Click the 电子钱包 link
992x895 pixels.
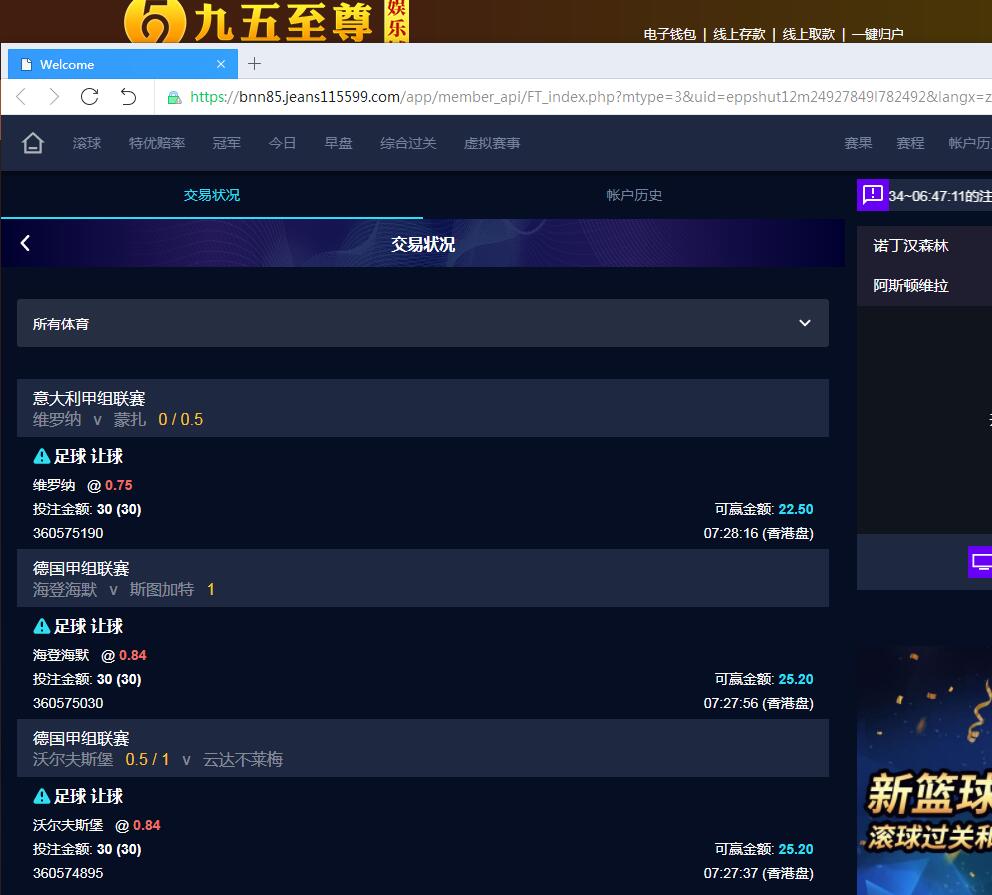point(669,34)
